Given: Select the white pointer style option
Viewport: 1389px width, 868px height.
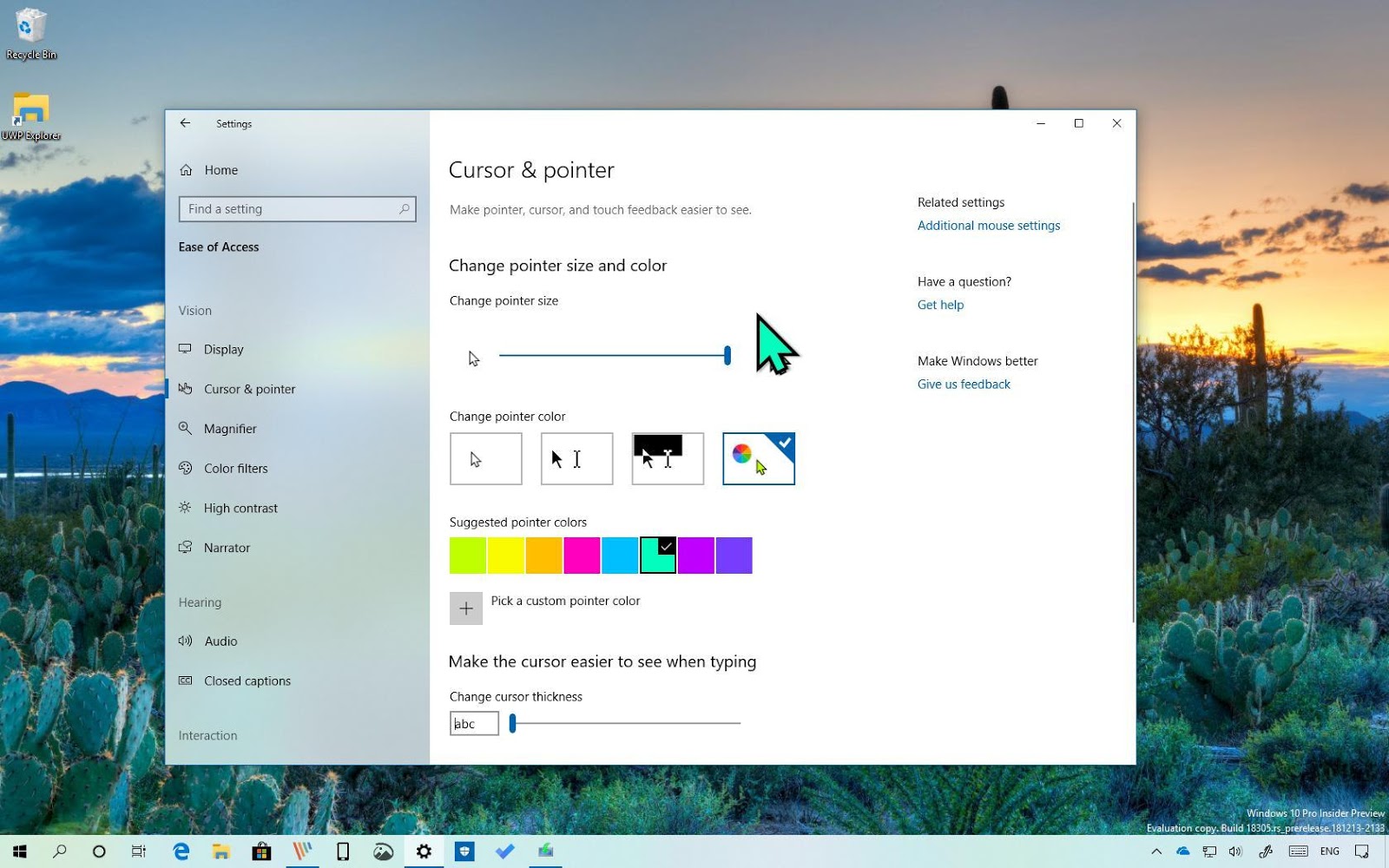Looking at the screenshot, I should pyautogui.click(x=485, y=458).
